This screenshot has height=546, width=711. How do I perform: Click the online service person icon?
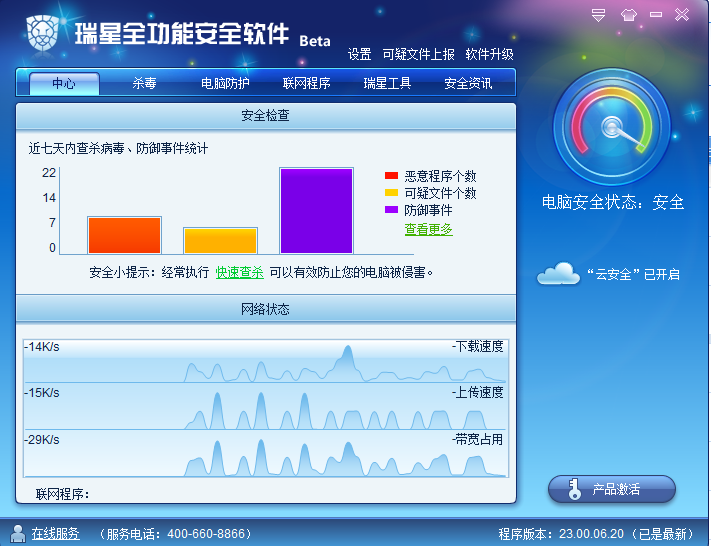click(x=18, y=533)
